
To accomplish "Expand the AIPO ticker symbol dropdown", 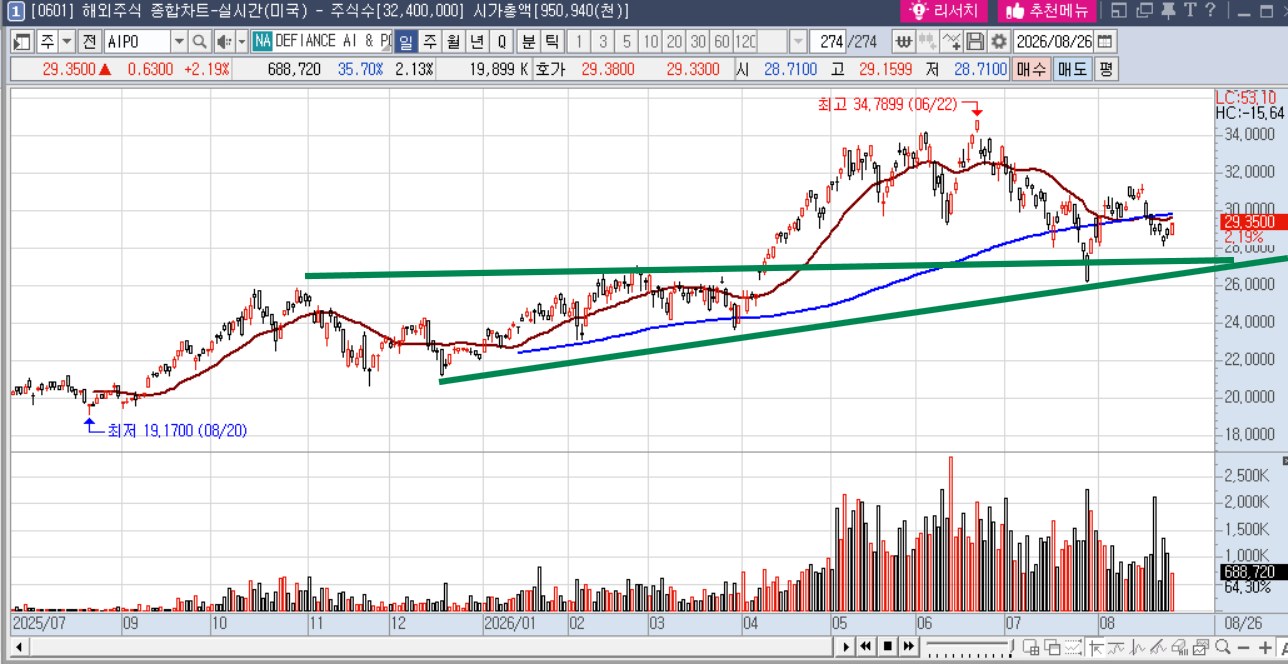I will pos(180,42).
